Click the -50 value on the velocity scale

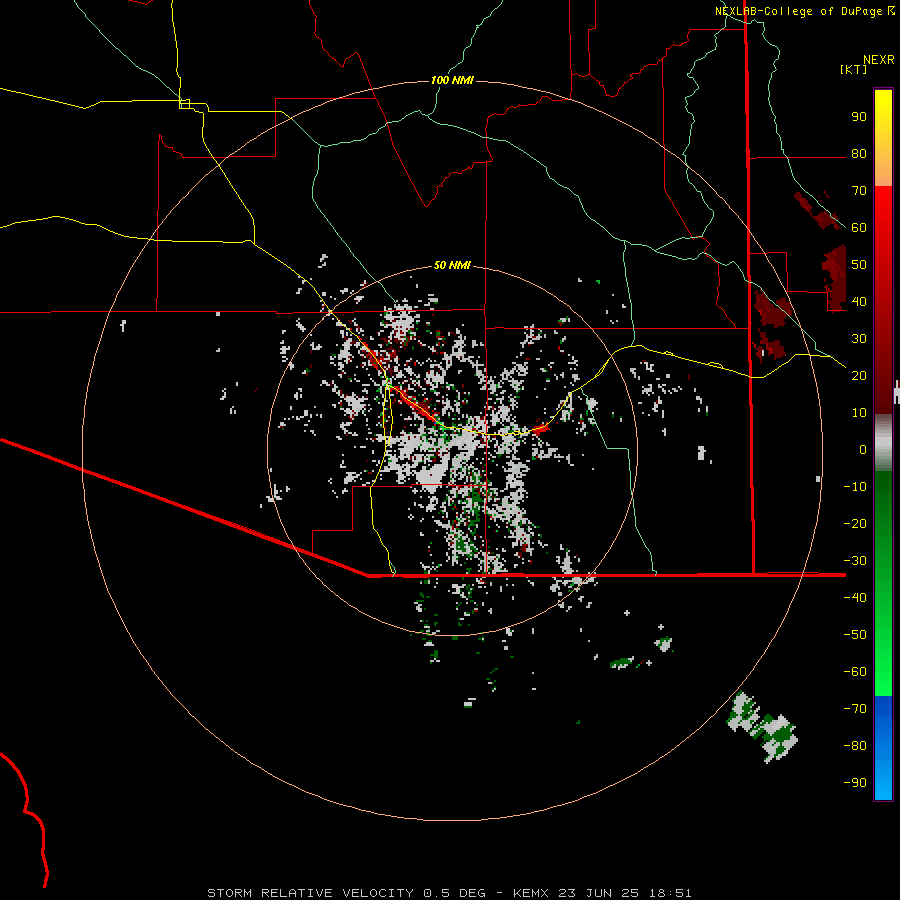[x=855, y=635]
